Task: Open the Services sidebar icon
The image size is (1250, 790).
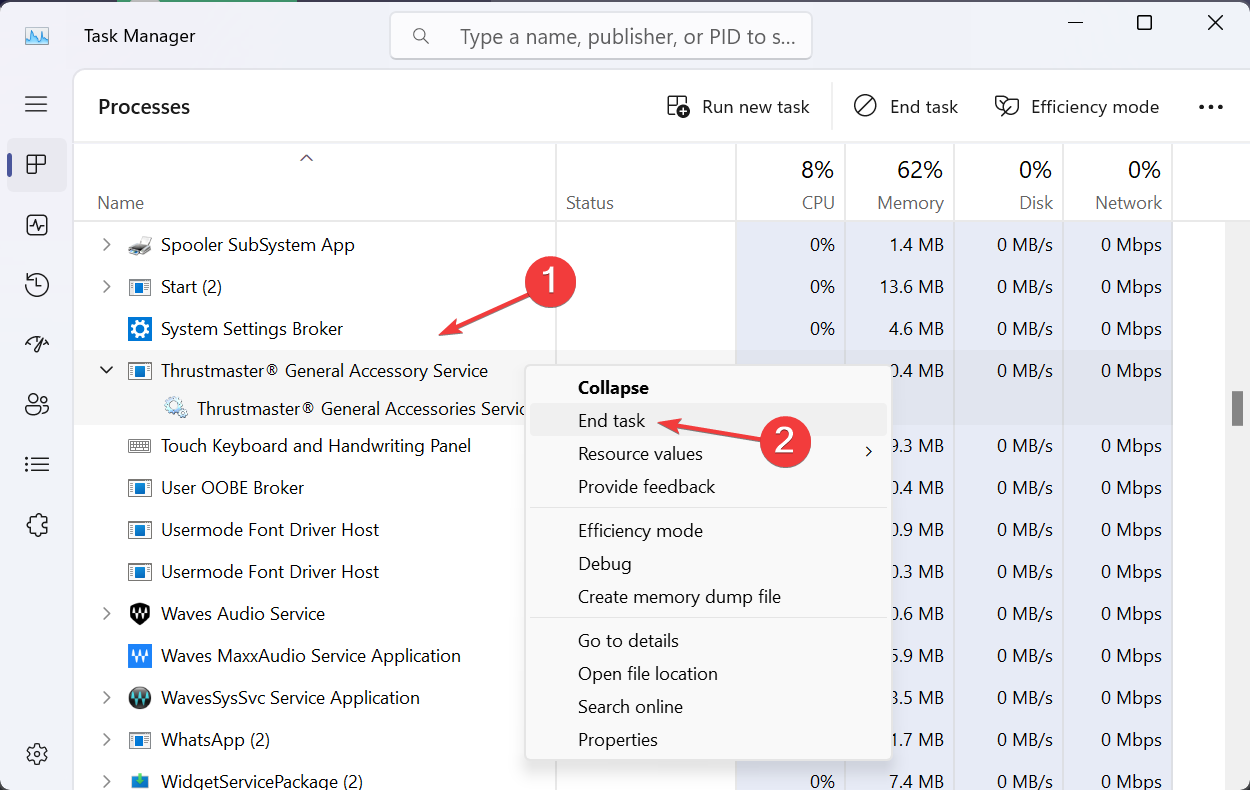Action: point(37,524)
